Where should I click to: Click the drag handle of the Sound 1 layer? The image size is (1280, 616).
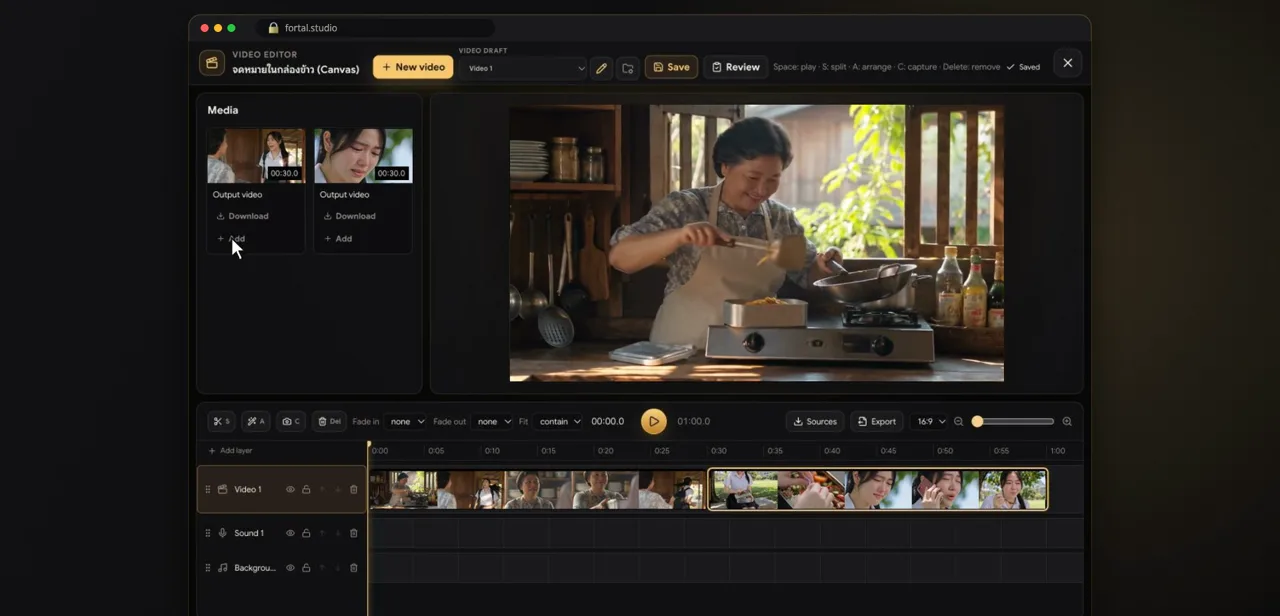click(x=208, y=534)
